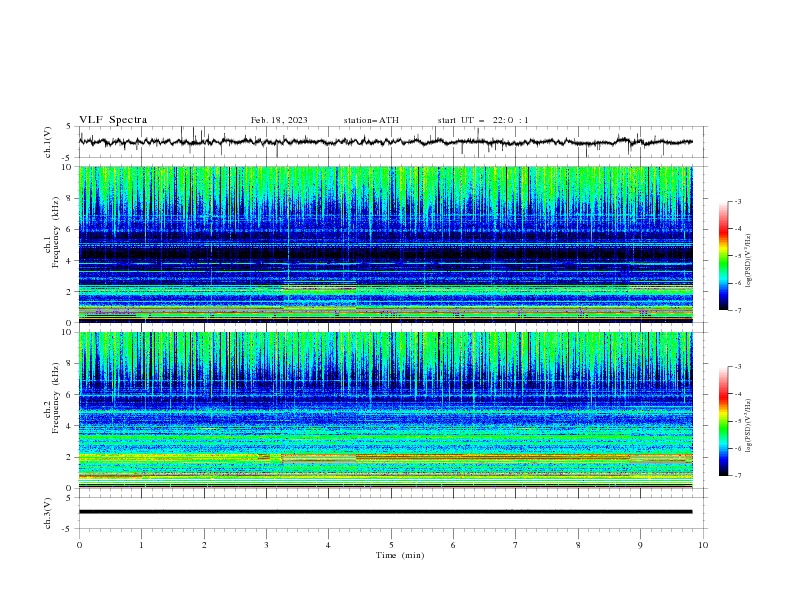This screenshot has width=792, height=612.
Task: Click time axis tick label "8"
Action: 578,545
